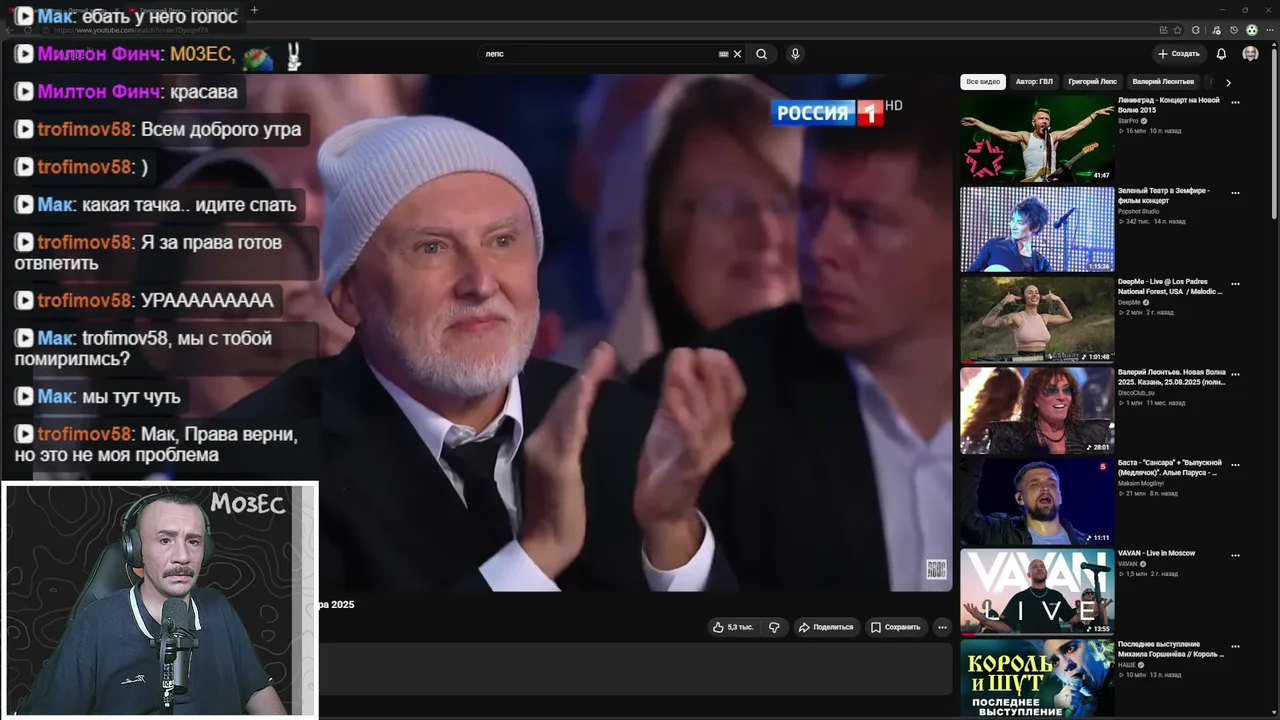
Task: Click the DiscoClub_su channel name
Action: (x=1135, y=393)
